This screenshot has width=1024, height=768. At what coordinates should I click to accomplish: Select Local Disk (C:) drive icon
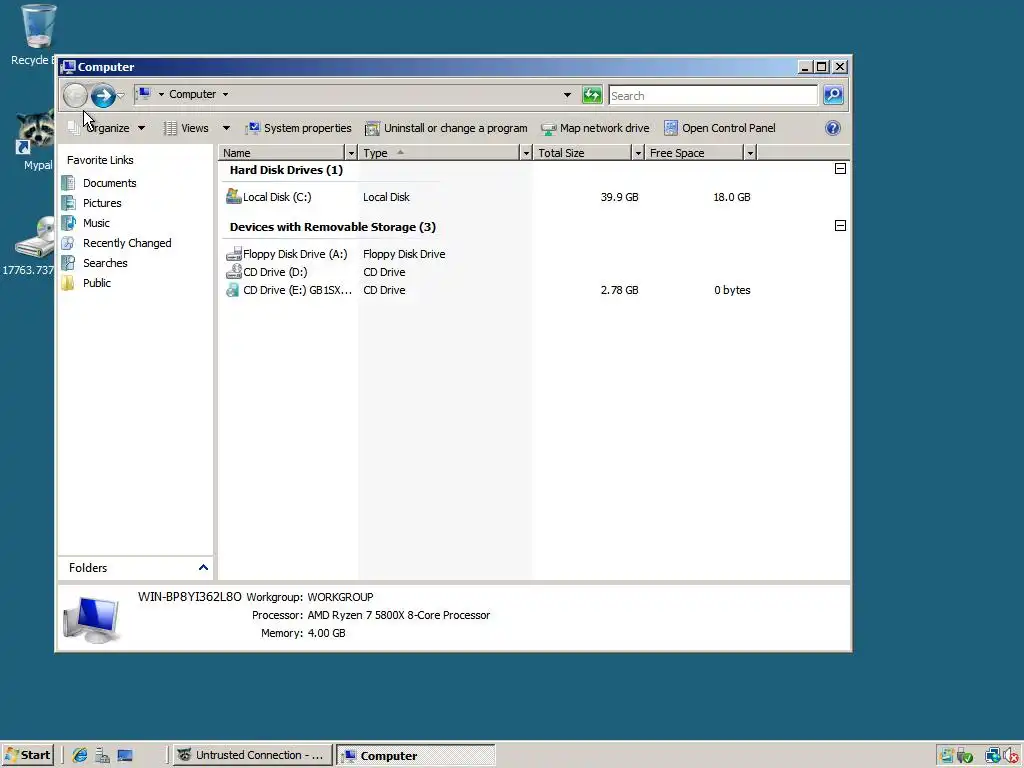[x=233, y=196]
